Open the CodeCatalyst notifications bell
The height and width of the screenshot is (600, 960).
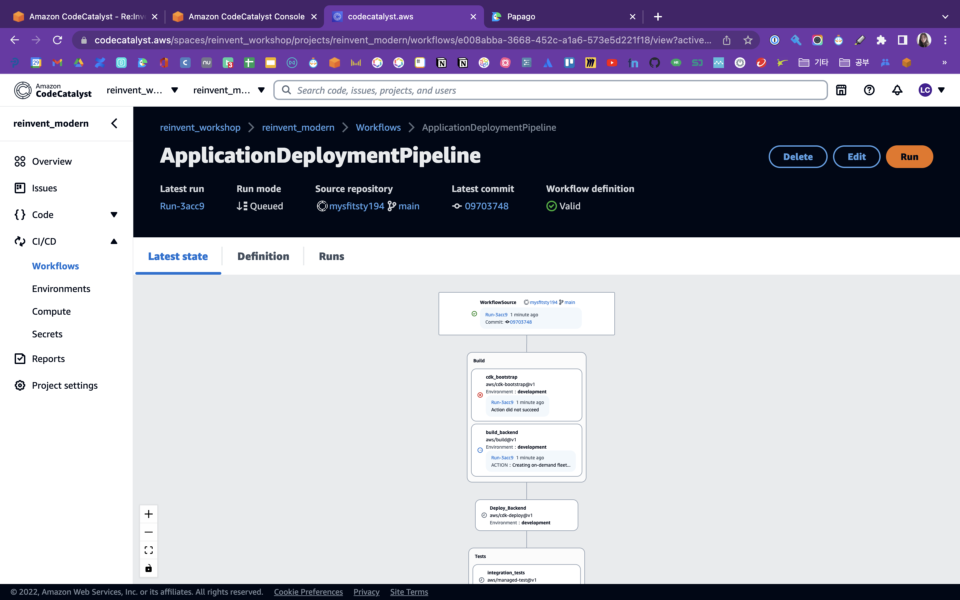click(x=896, y=89)
